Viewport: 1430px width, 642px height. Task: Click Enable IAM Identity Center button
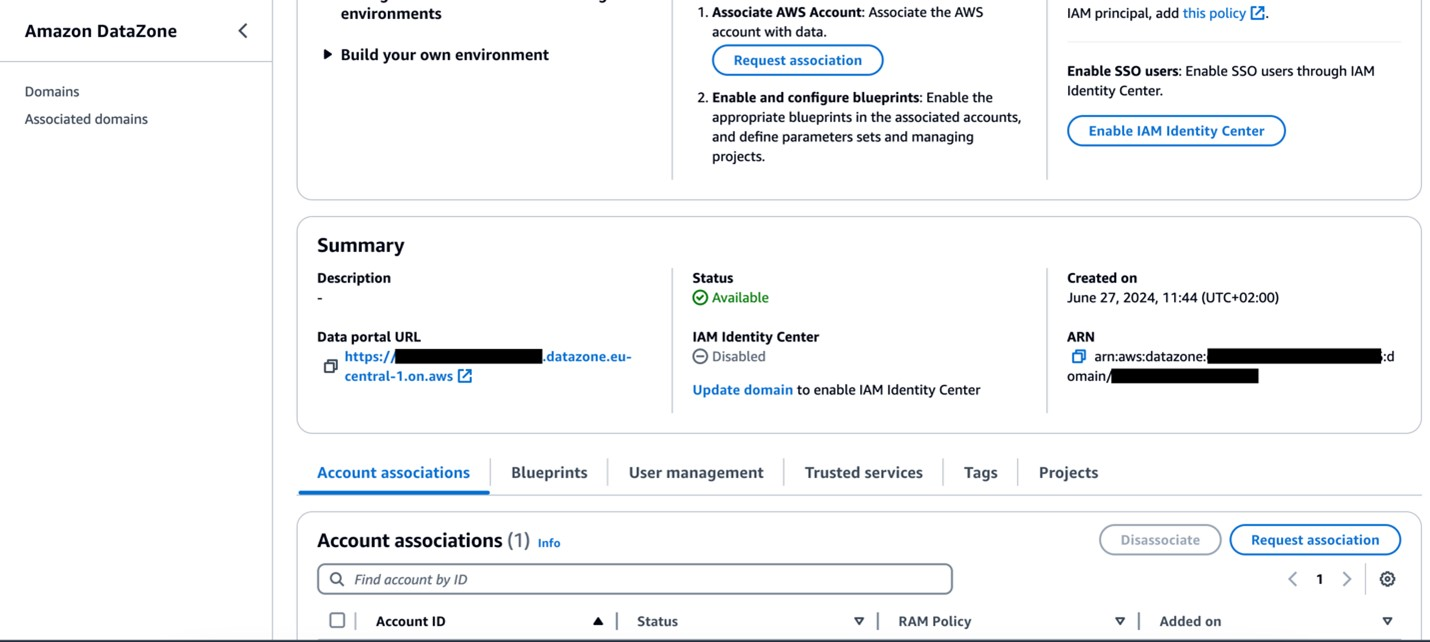(1176, 131)
